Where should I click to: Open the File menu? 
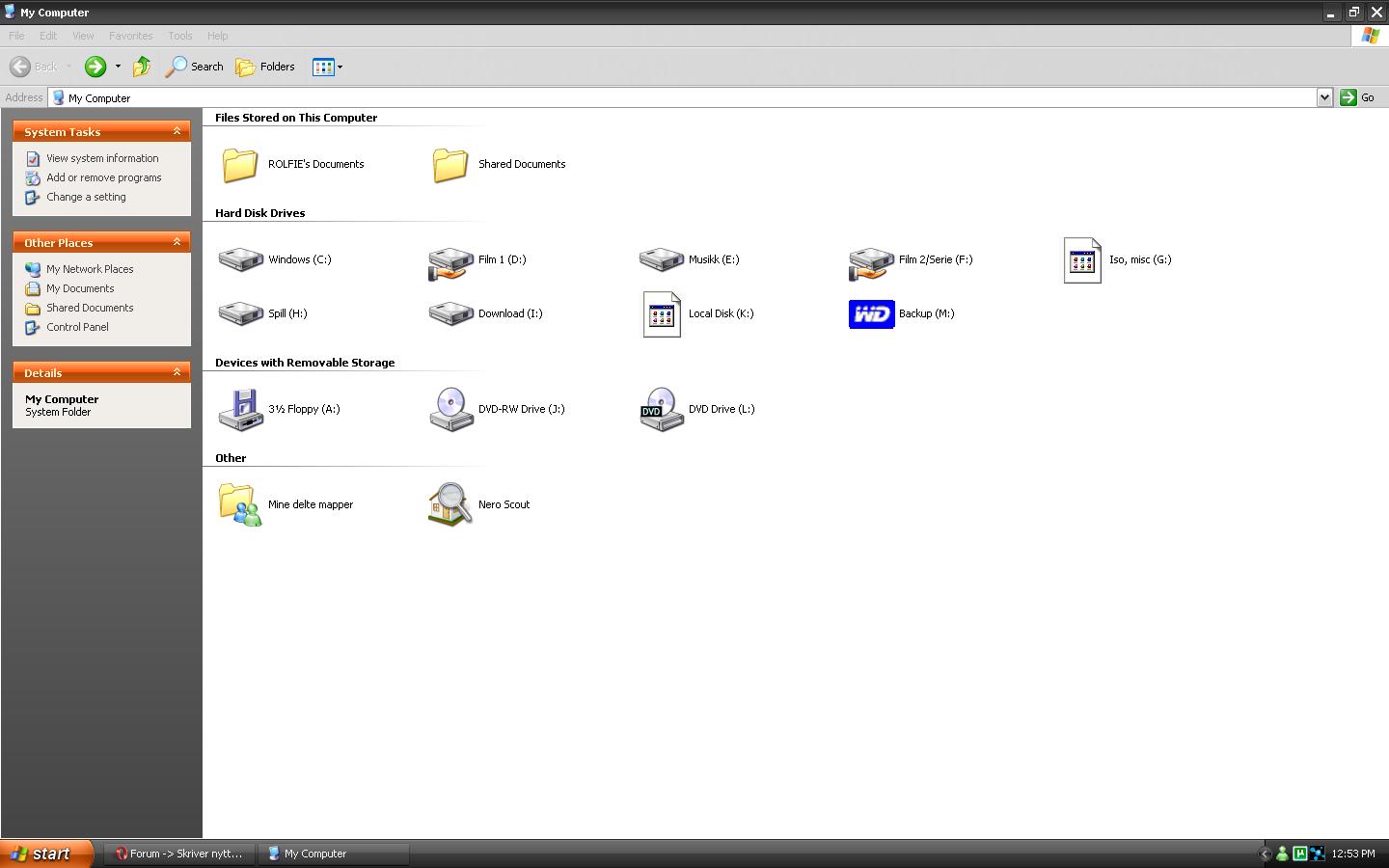(x=16, y=36)
